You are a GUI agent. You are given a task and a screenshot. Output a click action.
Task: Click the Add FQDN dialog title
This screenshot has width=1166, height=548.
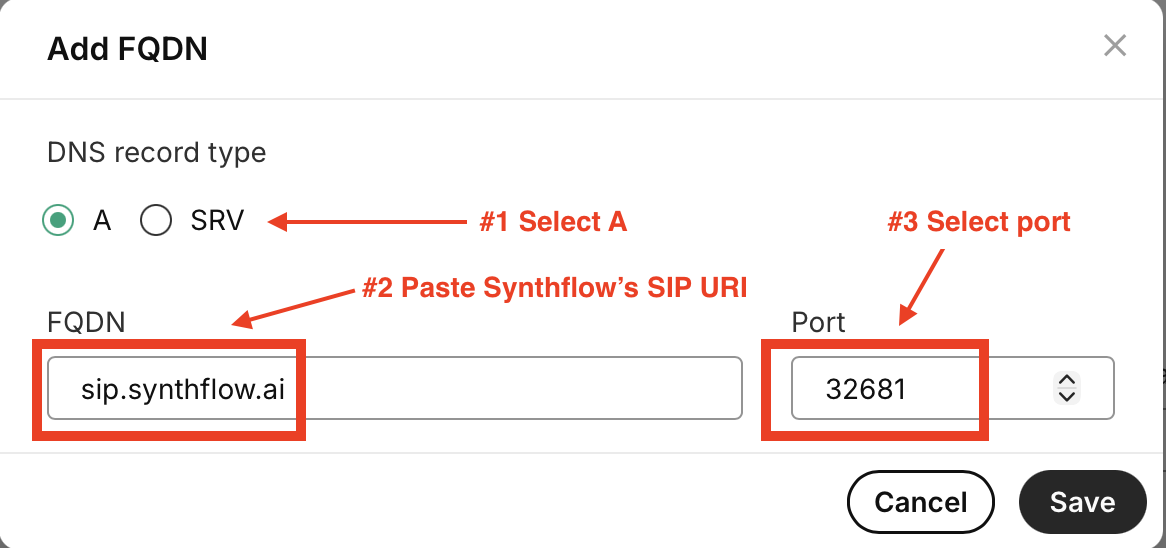click(x=127, y=49)
